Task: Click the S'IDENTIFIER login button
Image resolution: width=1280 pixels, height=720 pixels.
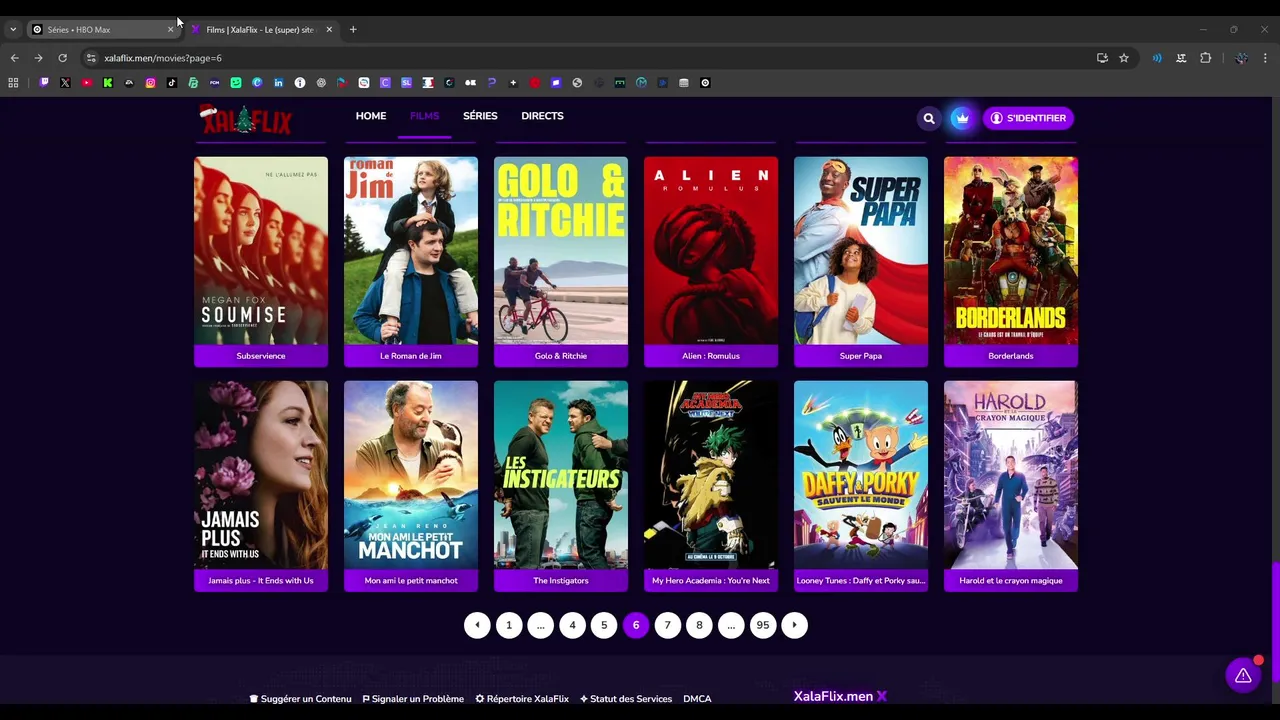Action: click(1028, 118)
